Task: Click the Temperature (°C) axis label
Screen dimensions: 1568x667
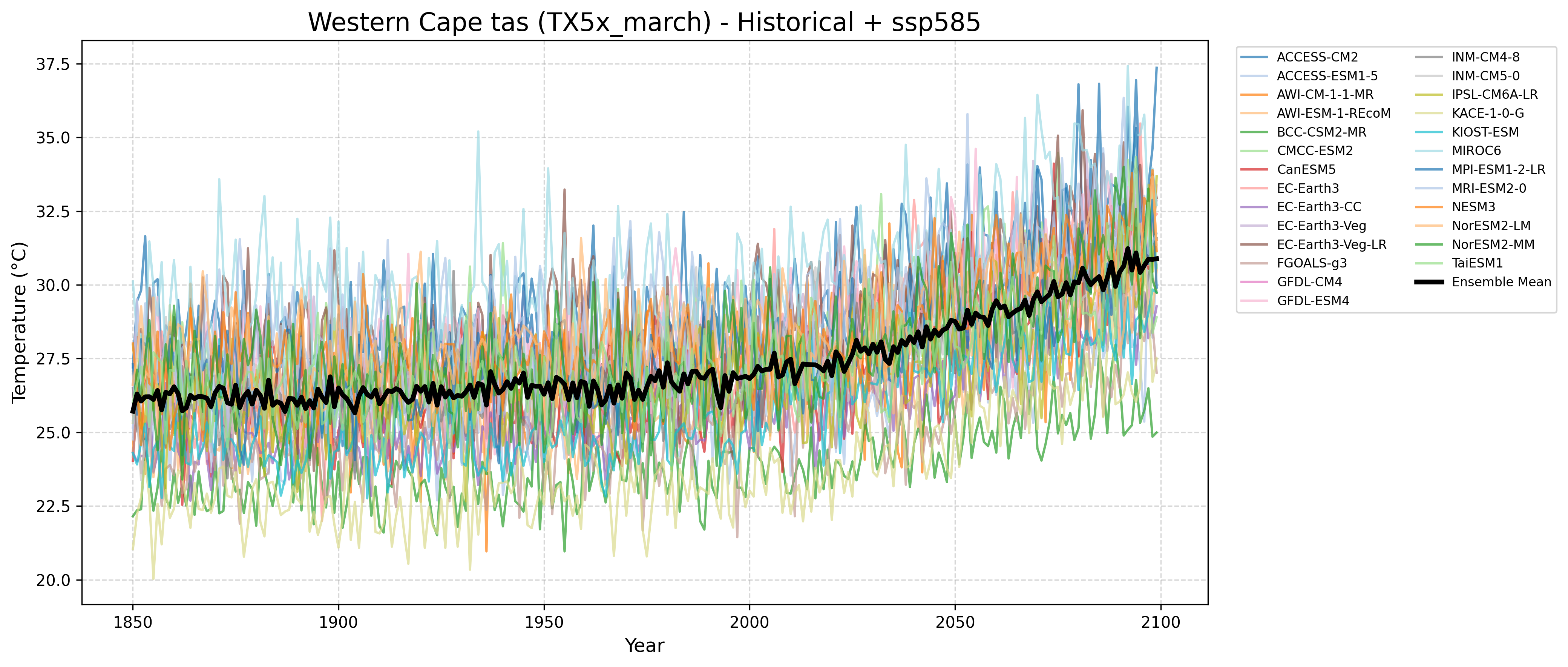Action: coord(20,322)
